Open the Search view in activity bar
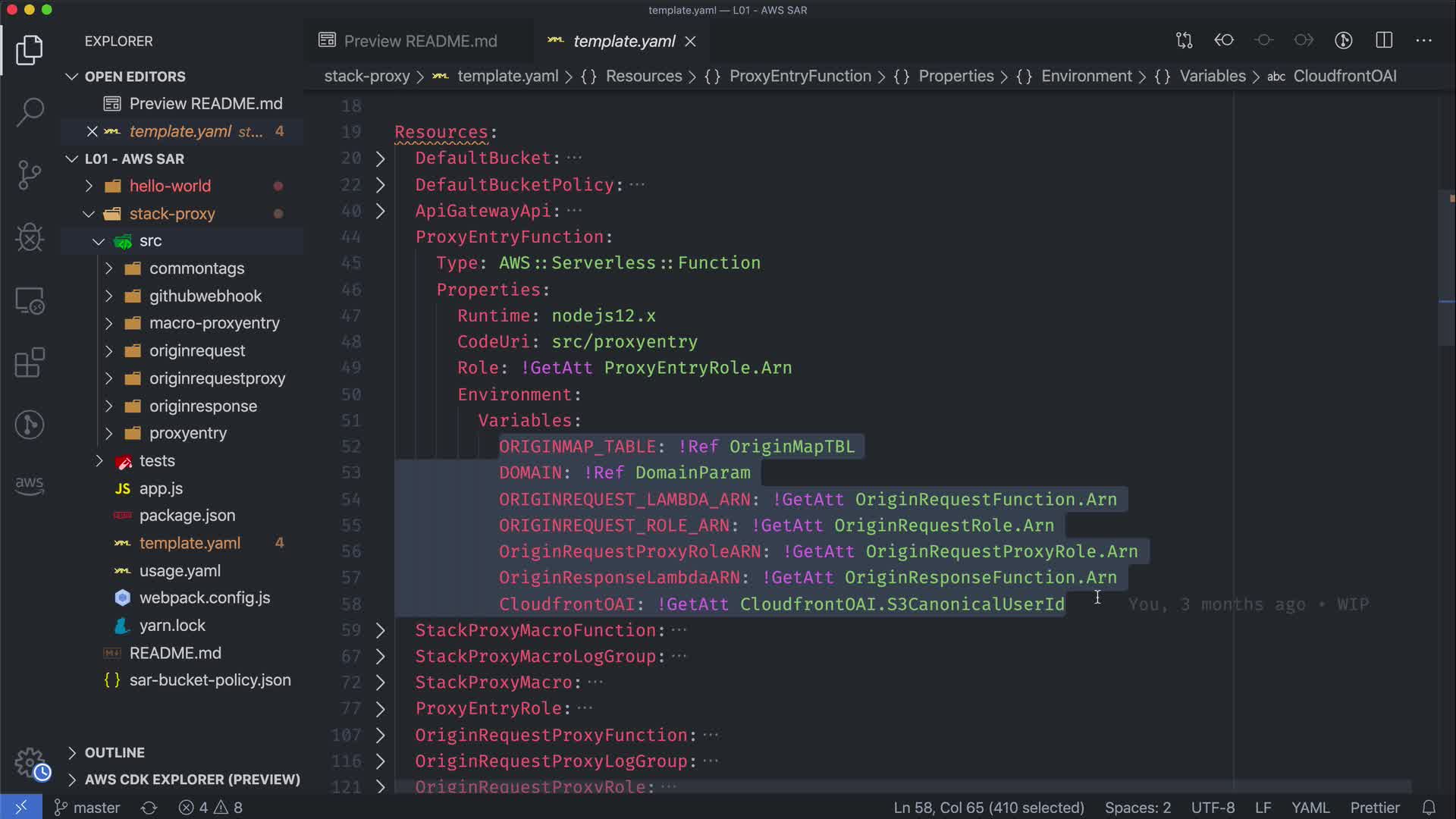 point(30,111)
